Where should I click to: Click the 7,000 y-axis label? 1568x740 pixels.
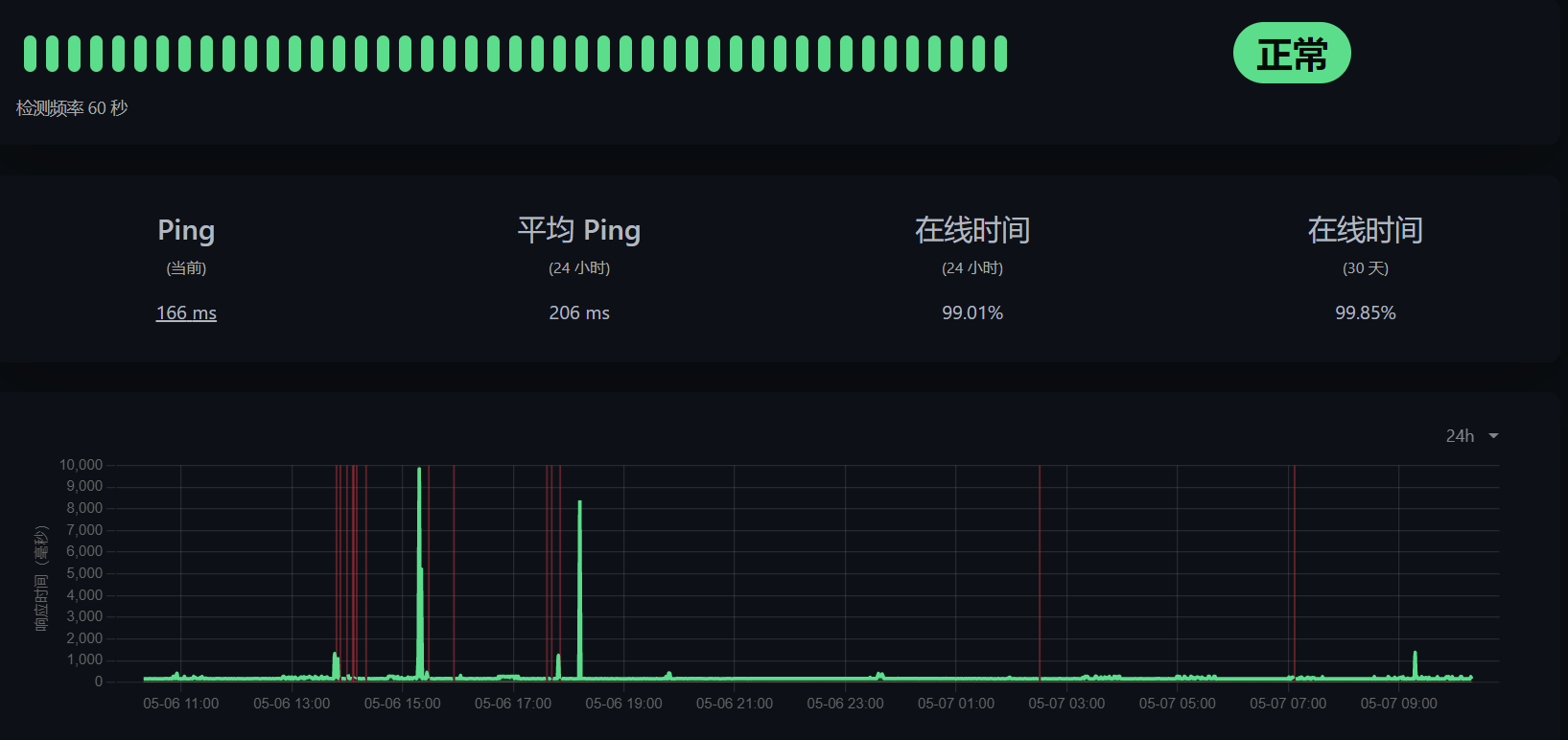(x=84, y=530)
